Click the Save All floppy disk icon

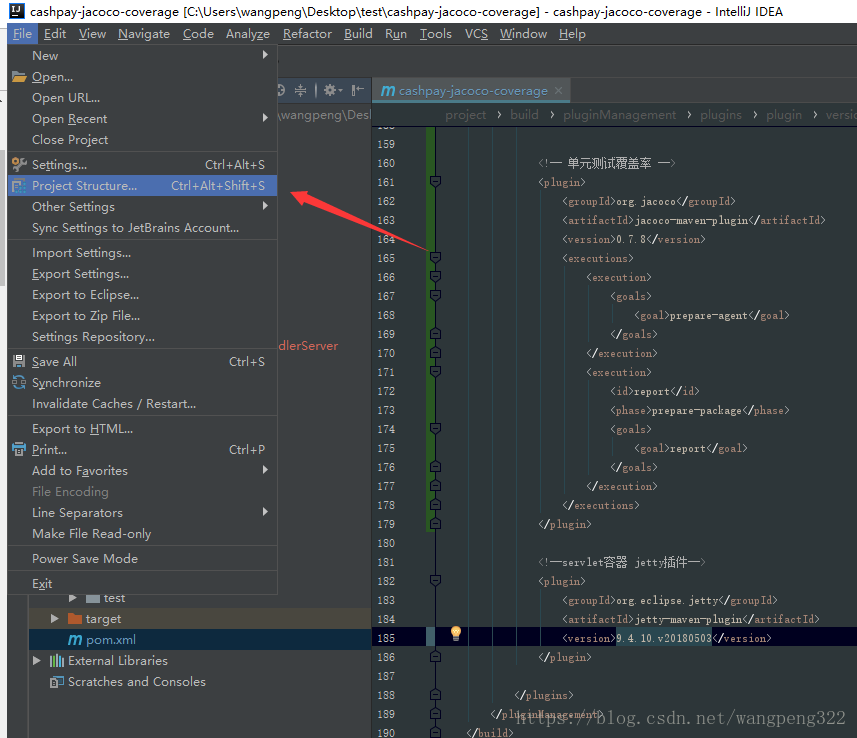click(19, 361)
